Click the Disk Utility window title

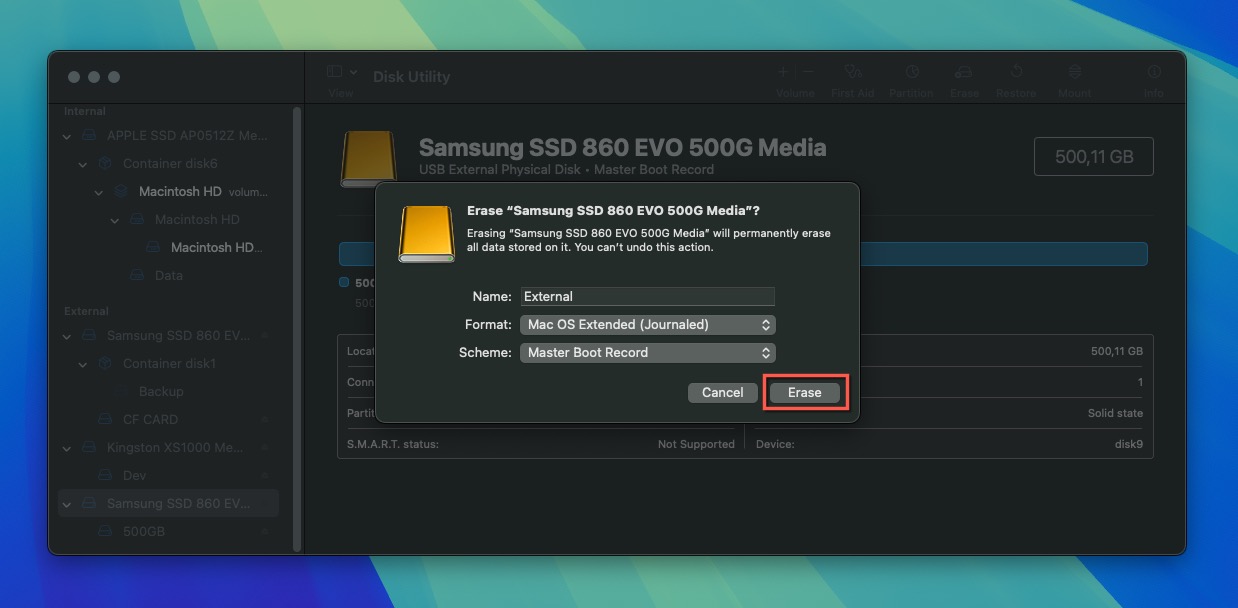pyautogui.click(x=412, y=77)
